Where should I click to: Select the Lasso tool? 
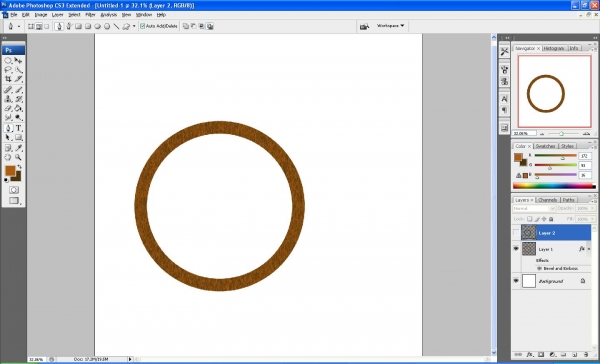(8, 70)
